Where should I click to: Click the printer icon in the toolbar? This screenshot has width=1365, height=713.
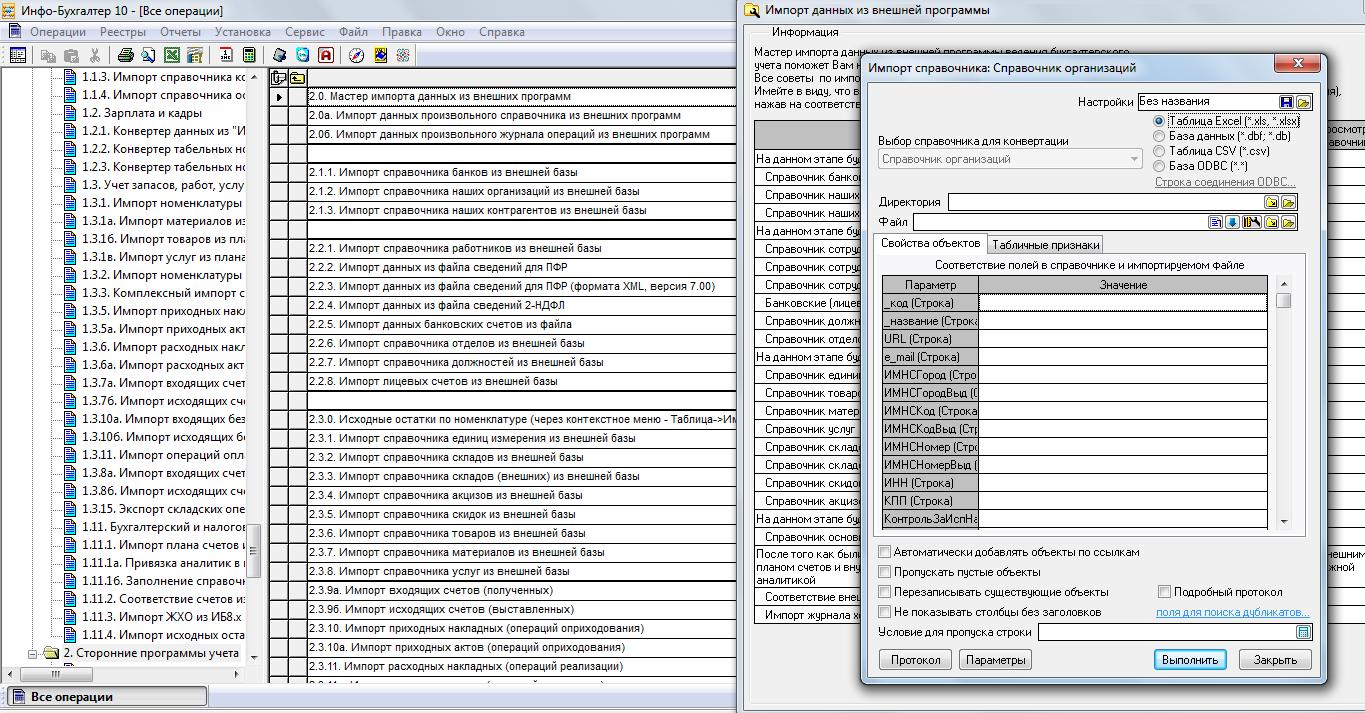tap(126, 56)
